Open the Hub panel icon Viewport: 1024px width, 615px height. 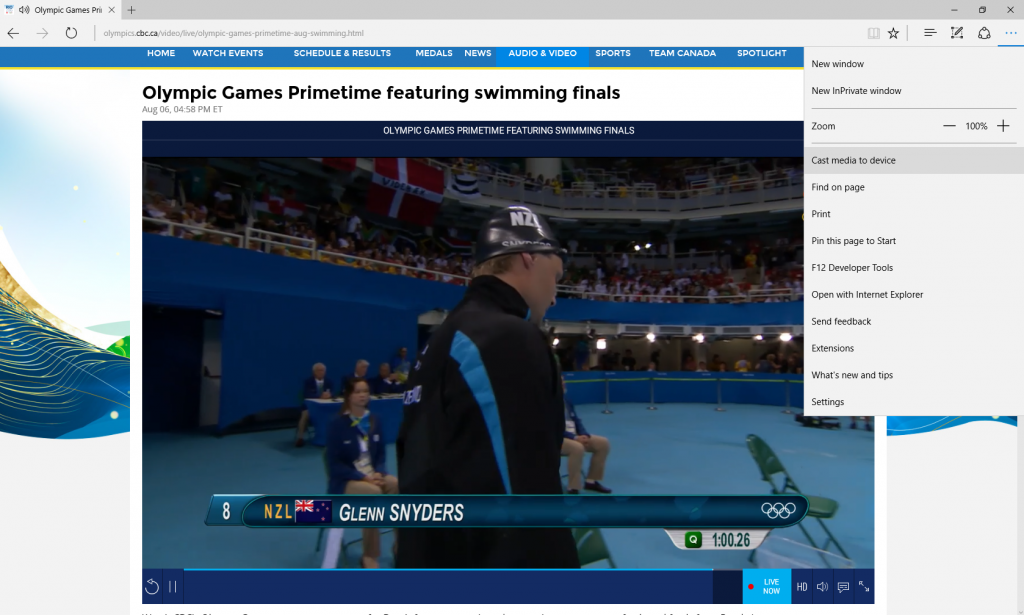[930, 33]
